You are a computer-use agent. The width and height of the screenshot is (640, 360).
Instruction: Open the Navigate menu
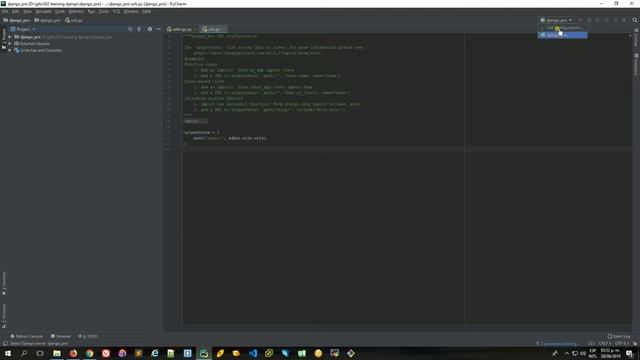(x=43, y=12)
